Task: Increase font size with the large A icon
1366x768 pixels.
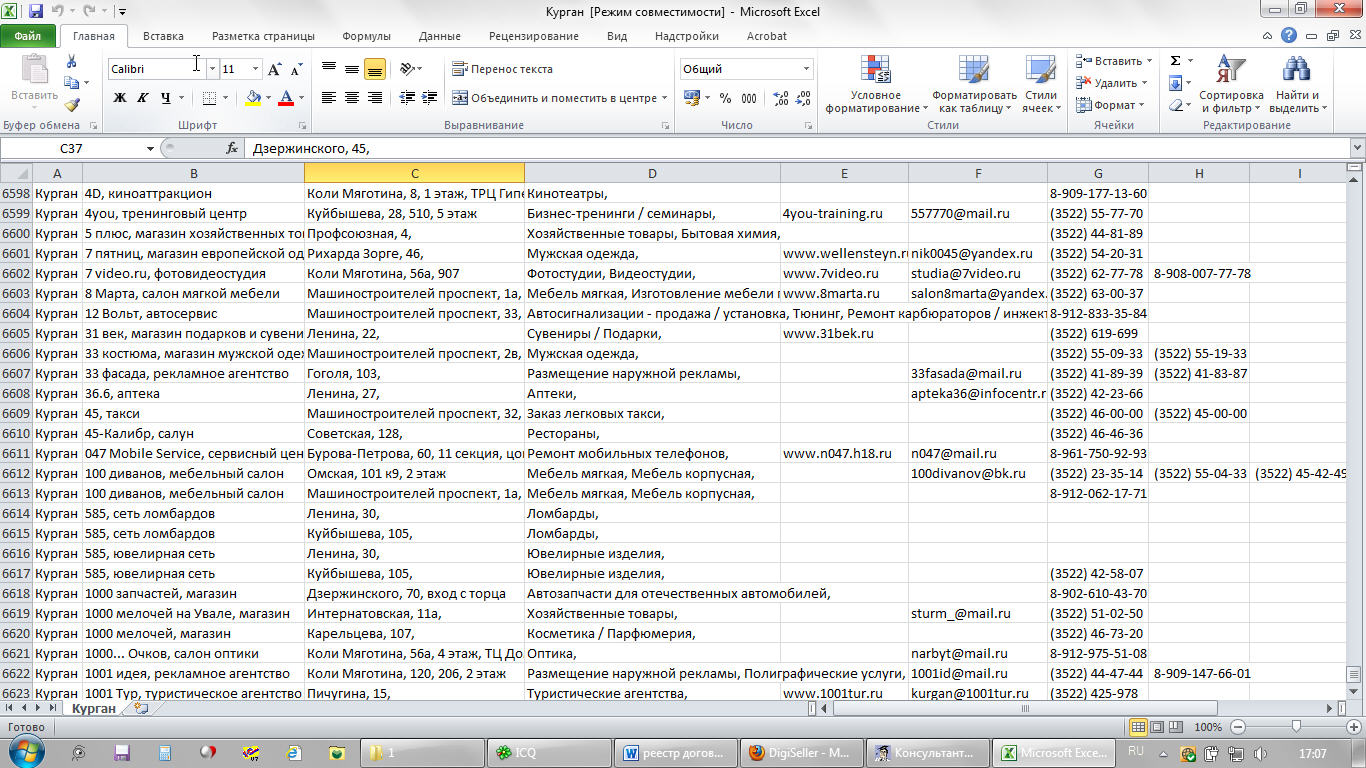Action: pos(274,69)
